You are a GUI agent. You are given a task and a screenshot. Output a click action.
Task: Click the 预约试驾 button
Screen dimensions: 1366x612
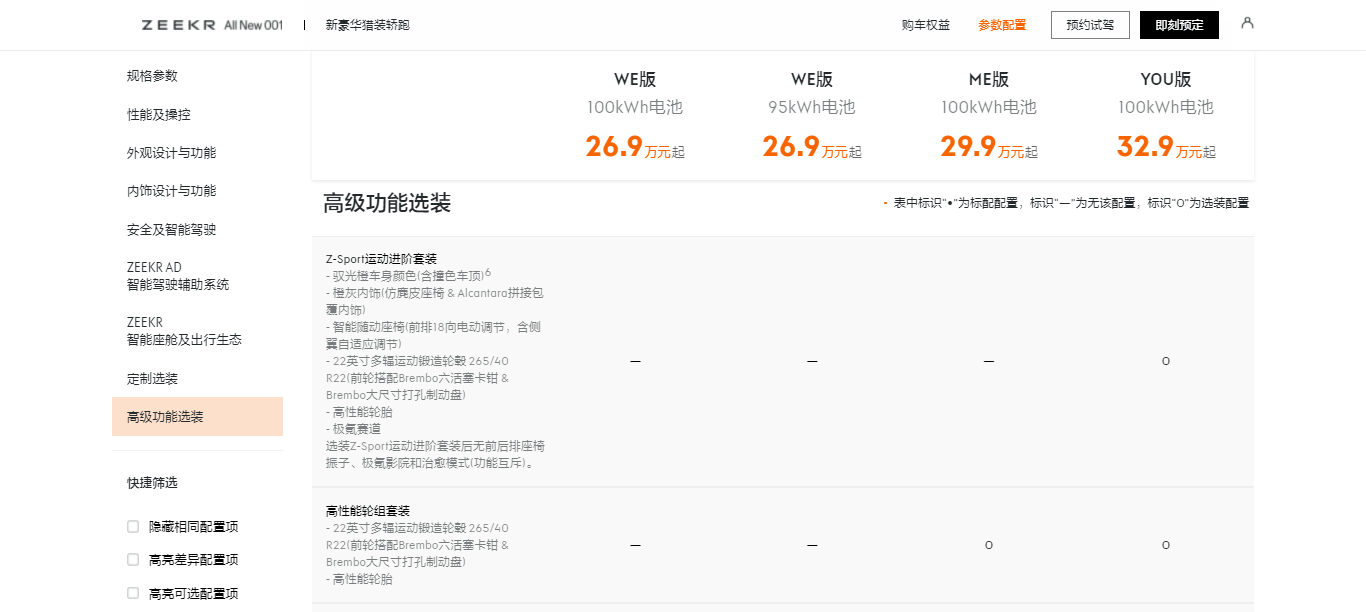1090,25
